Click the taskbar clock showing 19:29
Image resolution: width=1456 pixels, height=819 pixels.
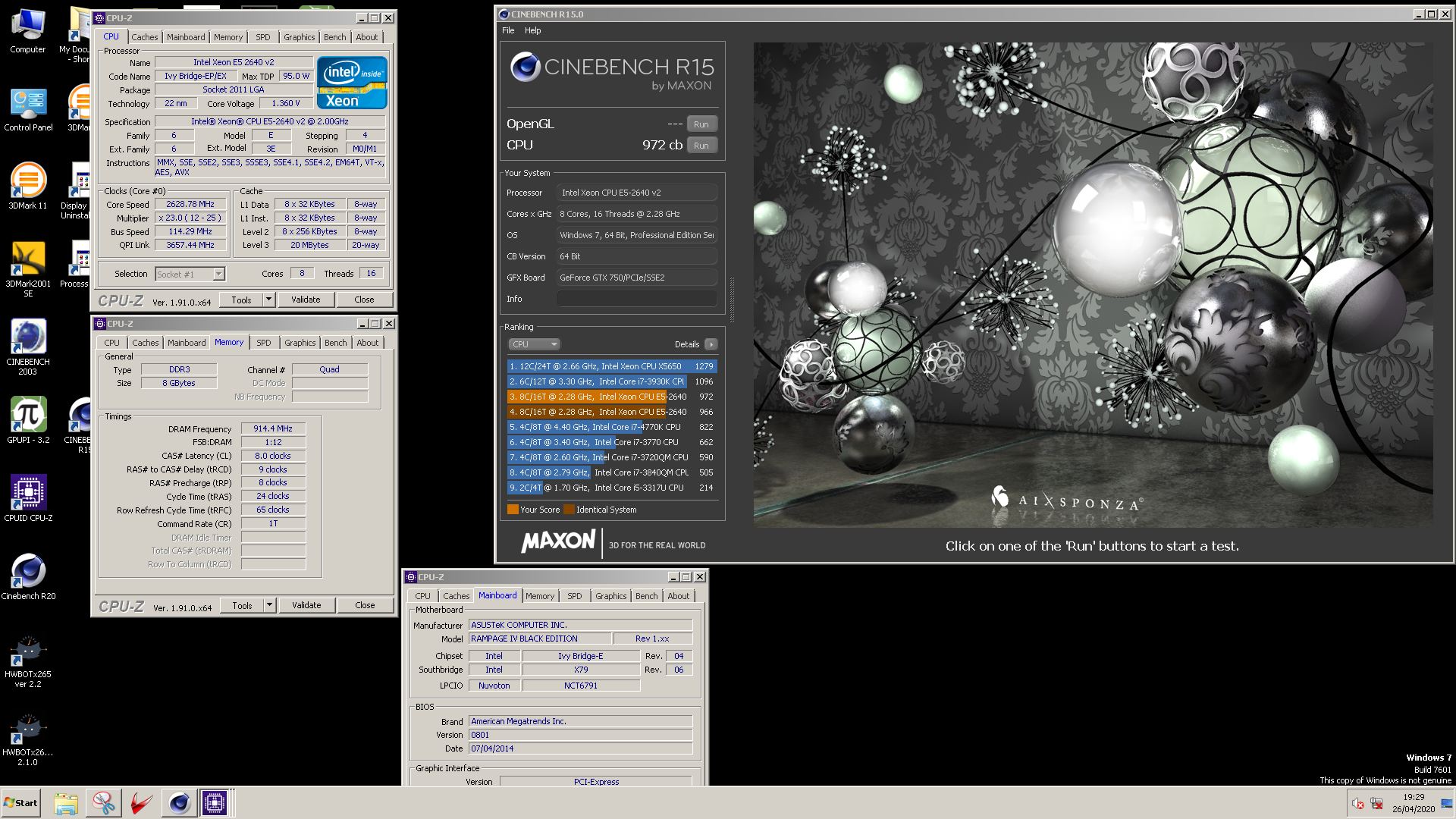[x=1413, y=797]
